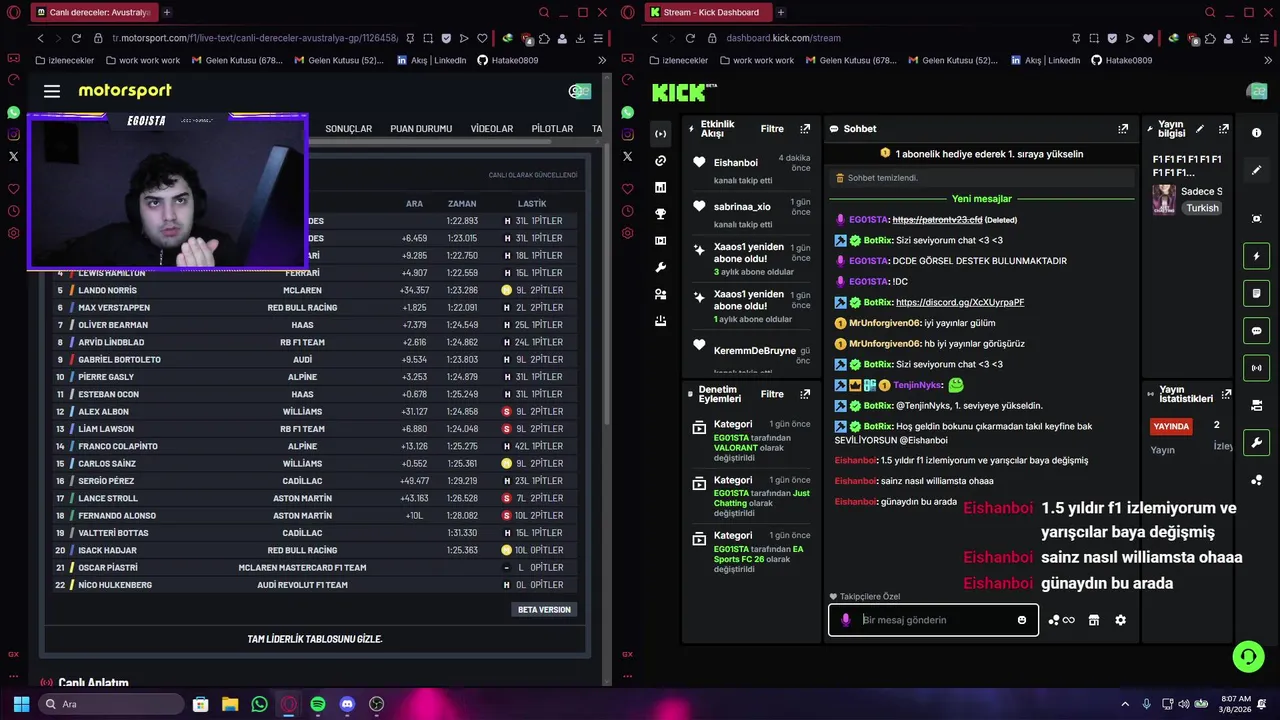The height and width of the screenshot is (720, 1280).
Task: Click the Windows taskbar search box
Action: [x=110, y=704]
